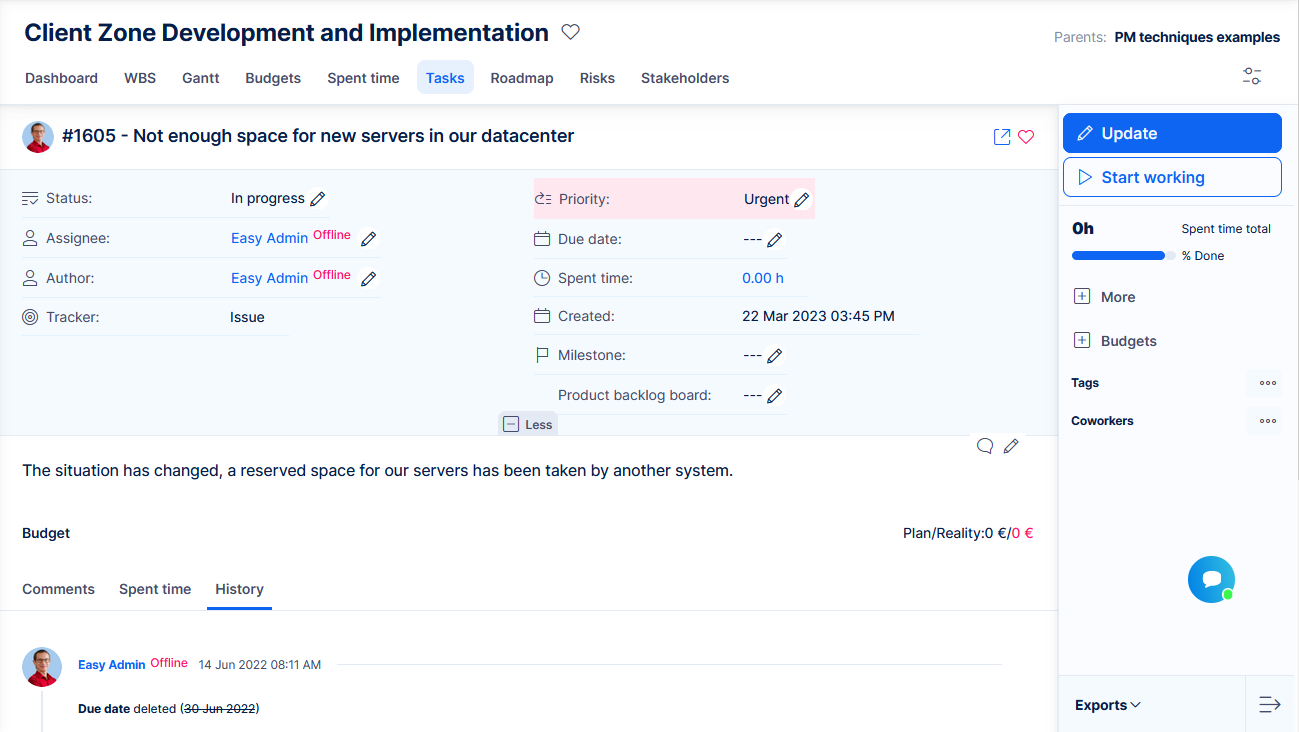1299x732 pixels.
Task: Click the Due date edit pencil
Action: pos(774,240)
